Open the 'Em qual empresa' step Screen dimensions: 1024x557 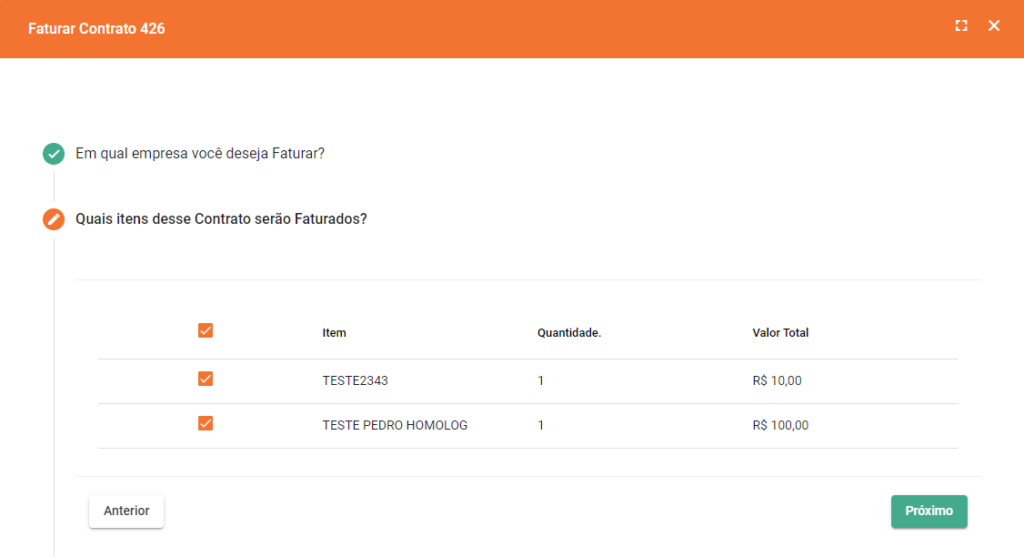[x=200, y=154]
